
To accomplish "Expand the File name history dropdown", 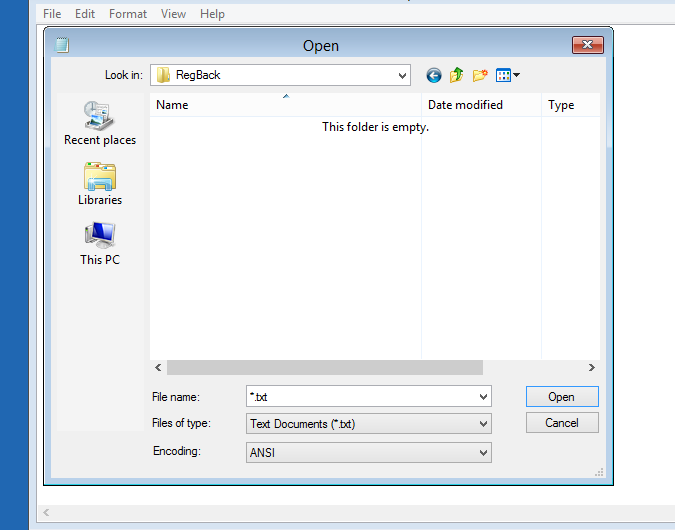I will (484, 397).
